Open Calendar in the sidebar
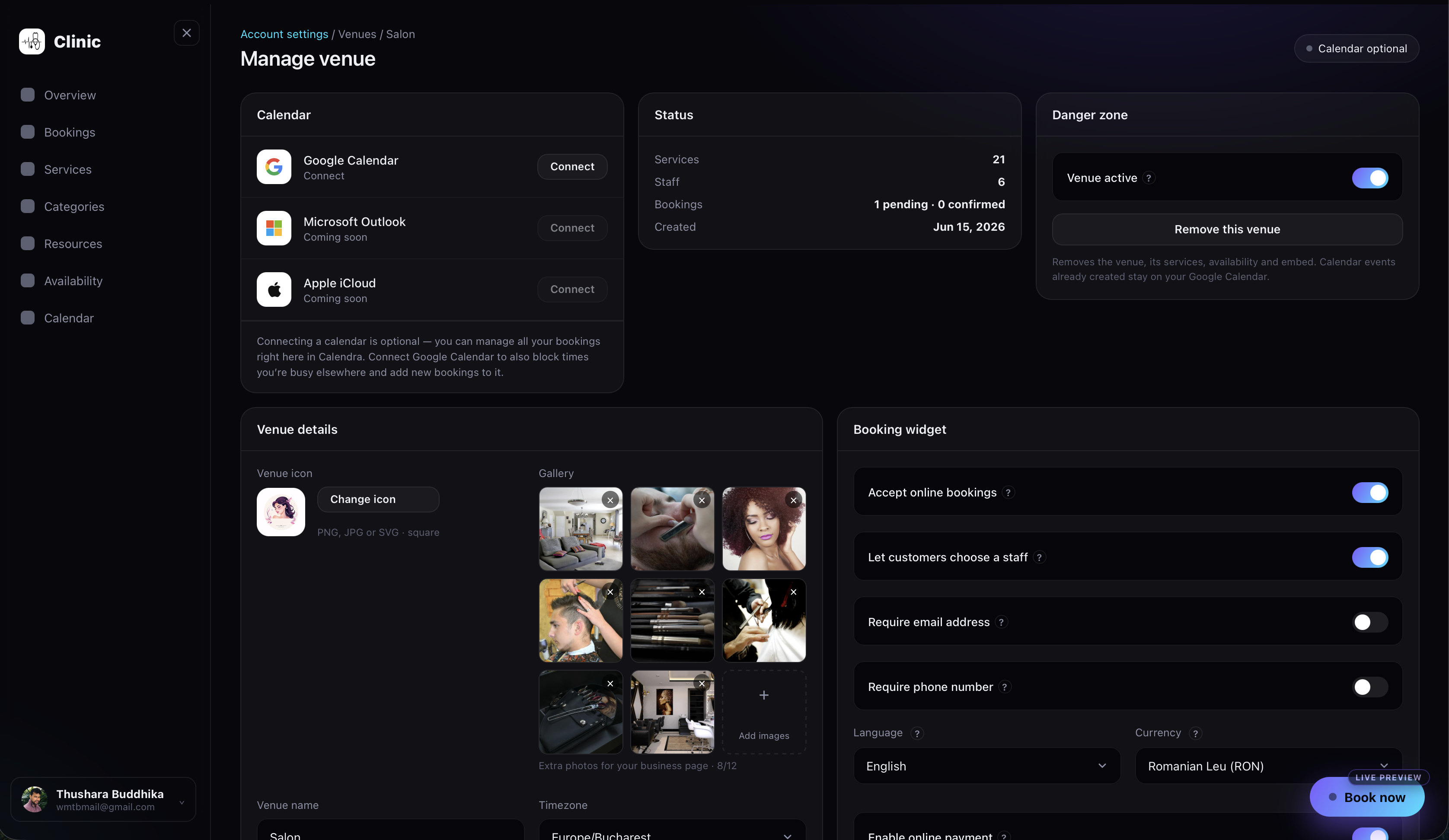Image resolution: width=1449 pixels, height=840 pixels. click(68, 318)
